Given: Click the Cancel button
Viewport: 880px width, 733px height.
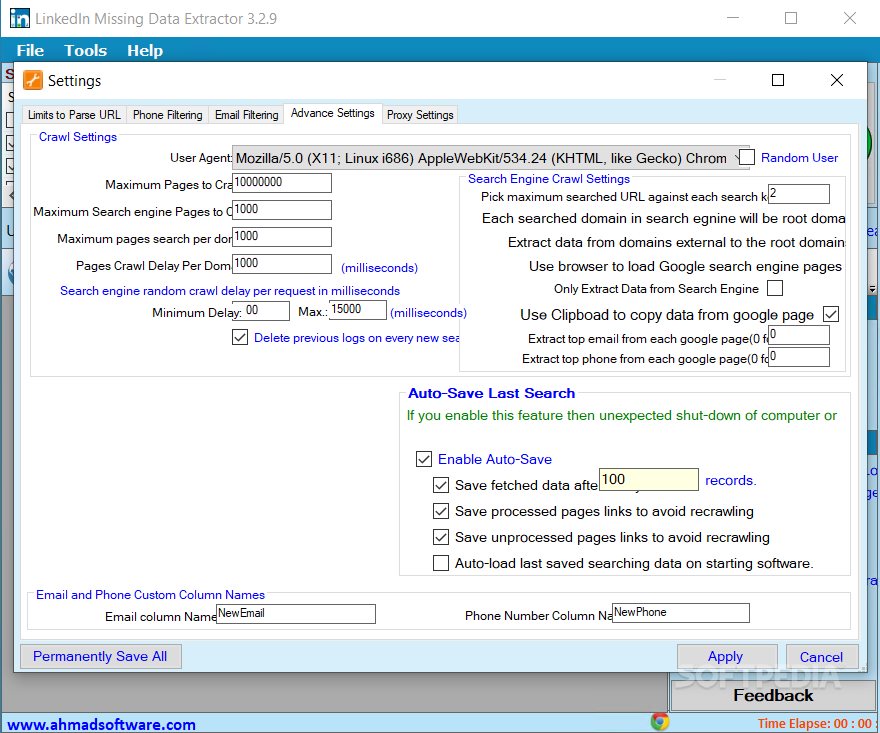Looking at the screenshot, I should (x=821, y=657).
